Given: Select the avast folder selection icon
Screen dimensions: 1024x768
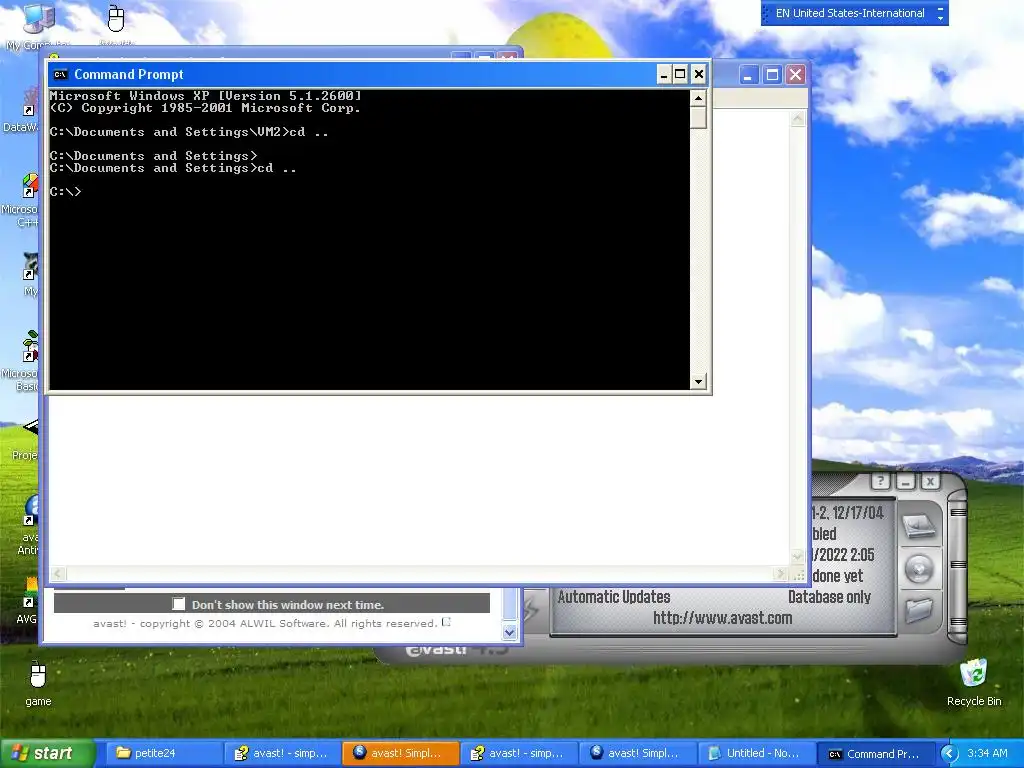Looking at the screenshot, I should (x=919, y=611).
